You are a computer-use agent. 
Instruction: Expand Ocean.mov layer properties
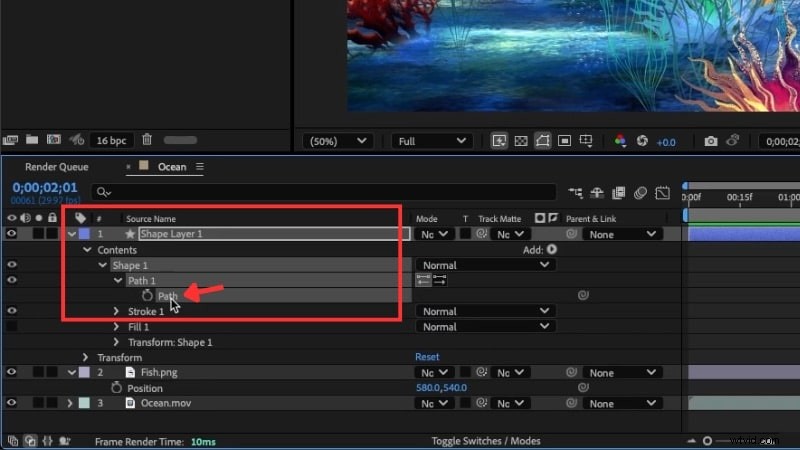click(x=70, y=403)
